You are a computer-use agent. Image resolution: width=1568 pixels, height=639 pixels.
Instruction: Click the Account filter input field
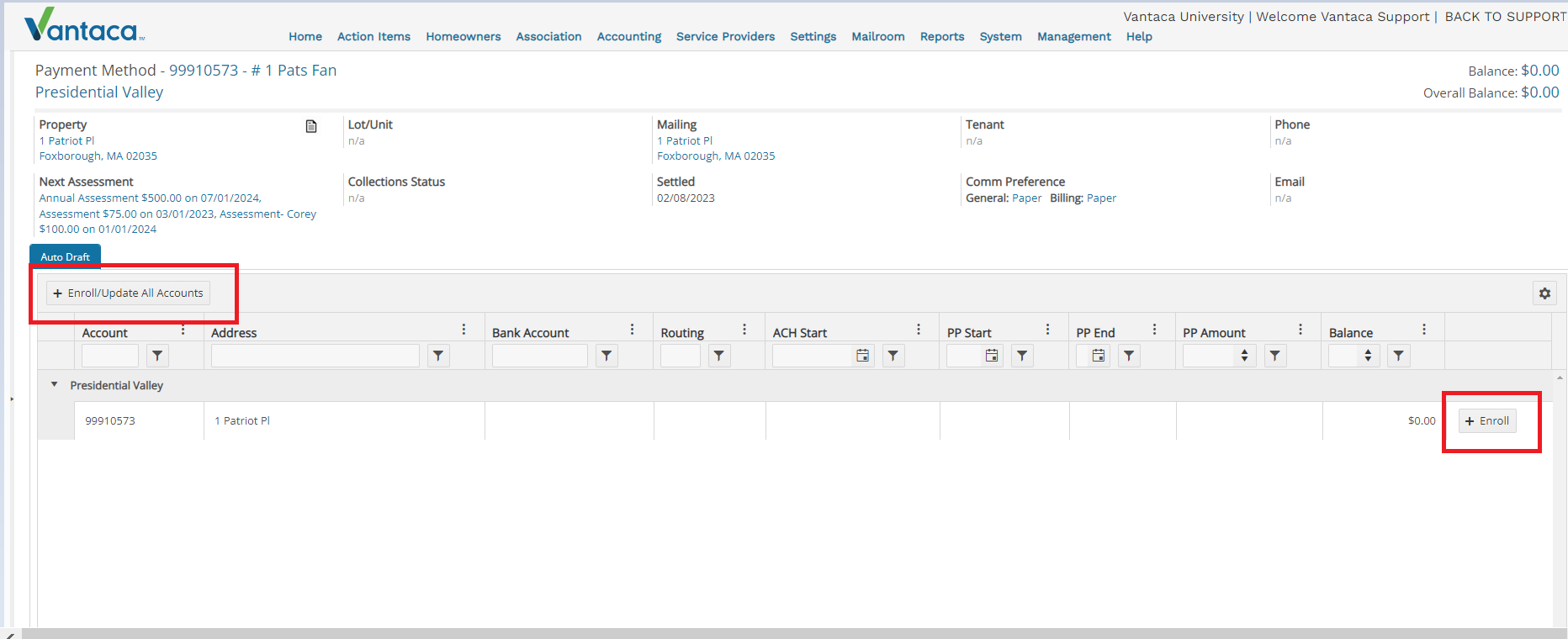point(110,356)
